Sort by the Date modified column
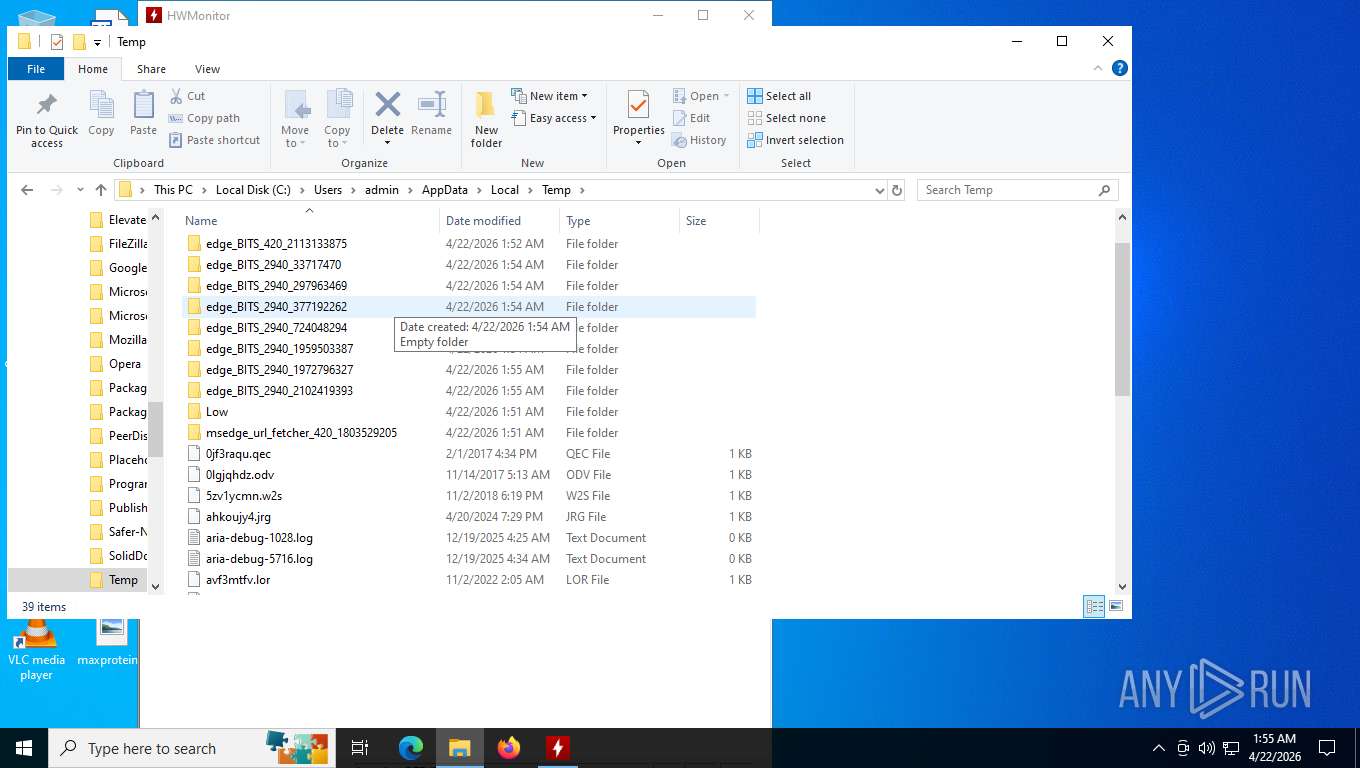Viewport: 1360px width, 768px height. point(499,220)
